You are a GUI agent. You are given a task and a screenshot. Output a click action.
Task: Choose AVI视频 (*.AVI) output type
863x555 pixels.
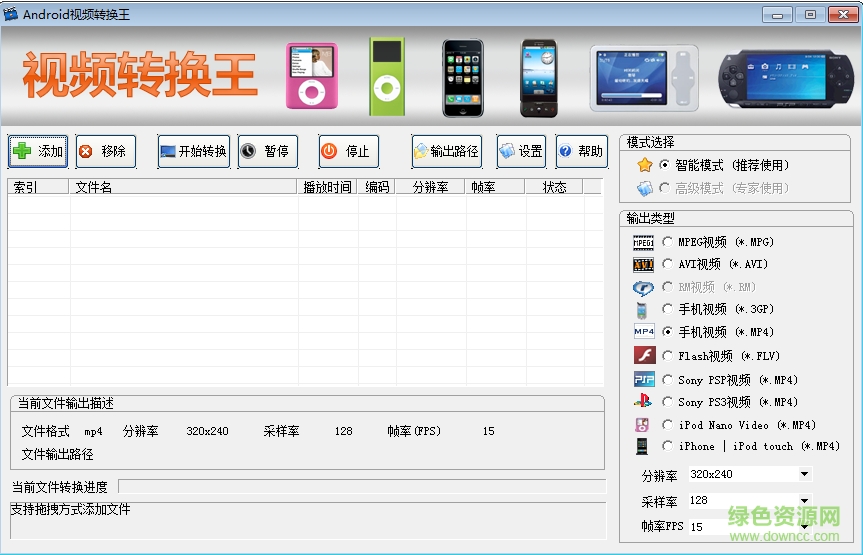(668, 264)
